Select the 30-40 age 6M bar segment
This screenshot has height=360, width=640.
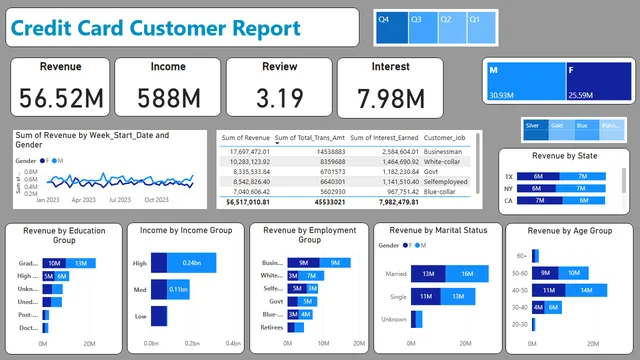pos(553,307)
